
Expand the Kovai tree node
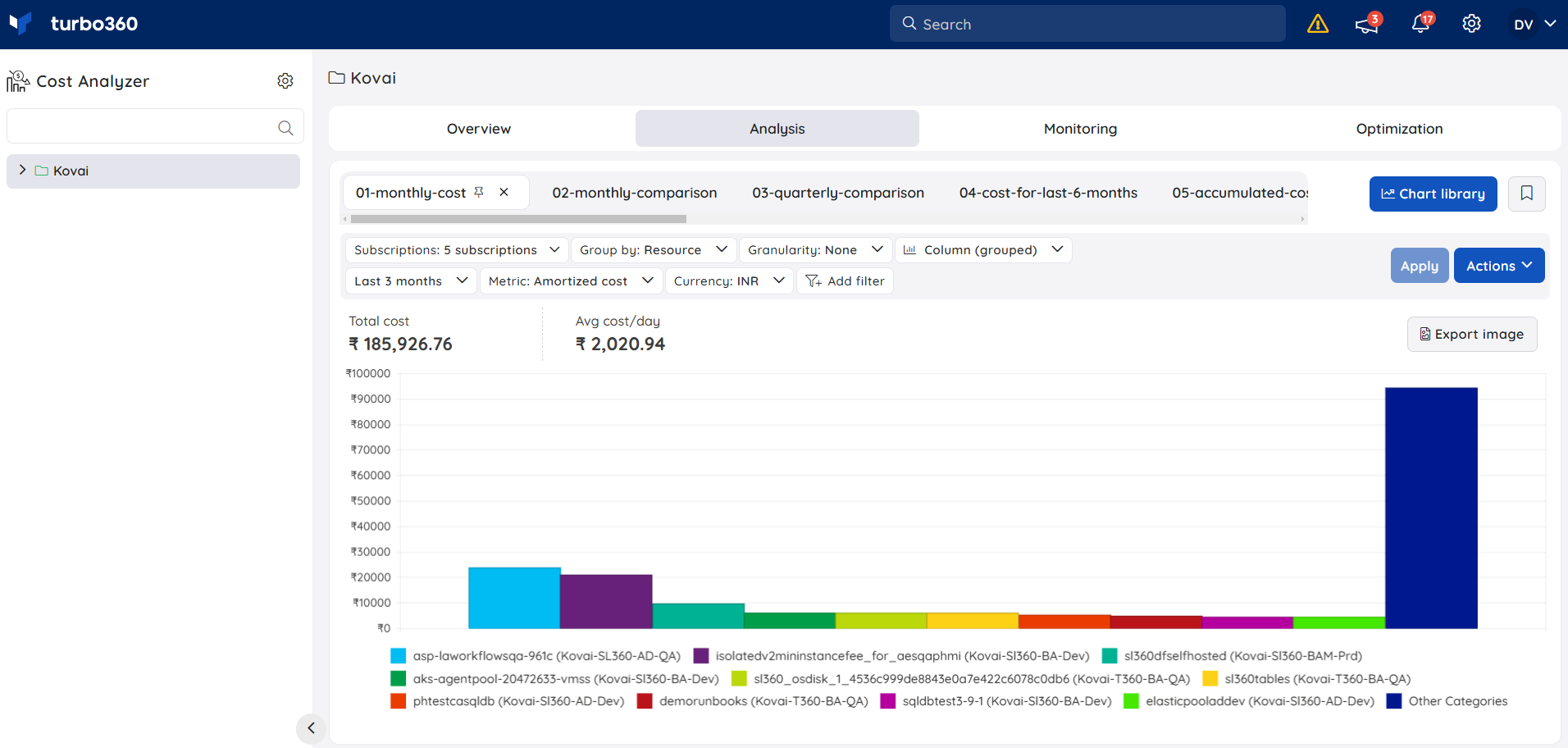click(x=22, y=170)
